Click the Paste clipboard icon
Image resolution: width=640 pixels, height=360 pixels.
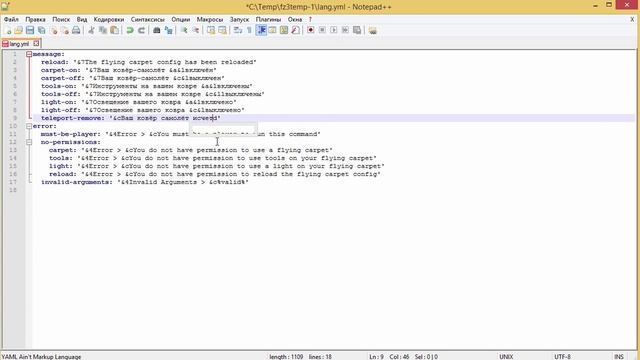click(115, 30)
